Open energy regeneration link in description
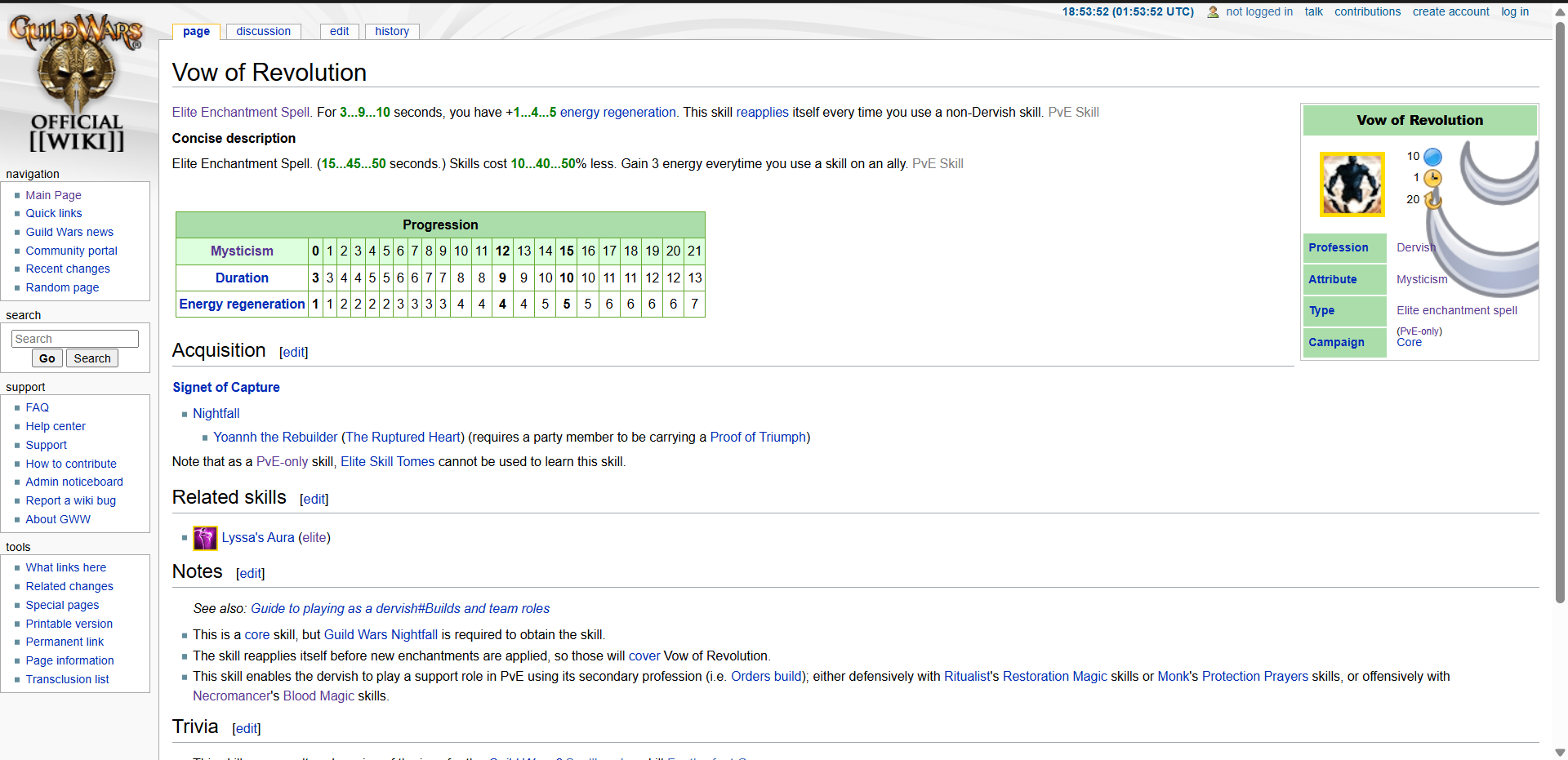The height and width of the screenshot is (760, 1568). point(618,112)
